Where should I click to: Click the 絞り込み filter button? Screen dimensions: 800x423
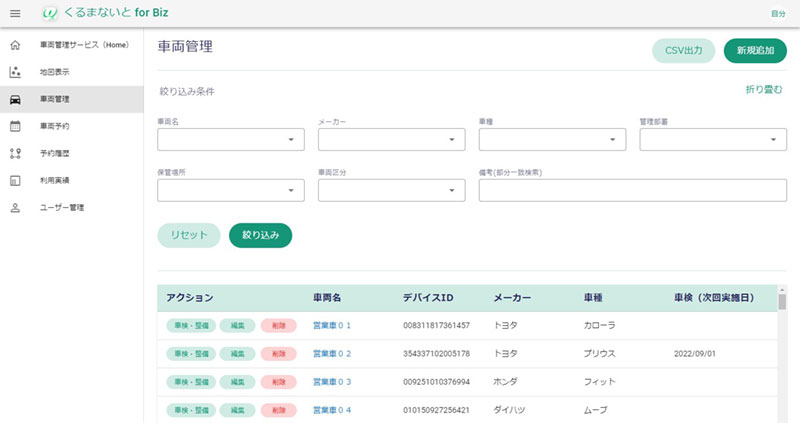click(x=260, y=235)
